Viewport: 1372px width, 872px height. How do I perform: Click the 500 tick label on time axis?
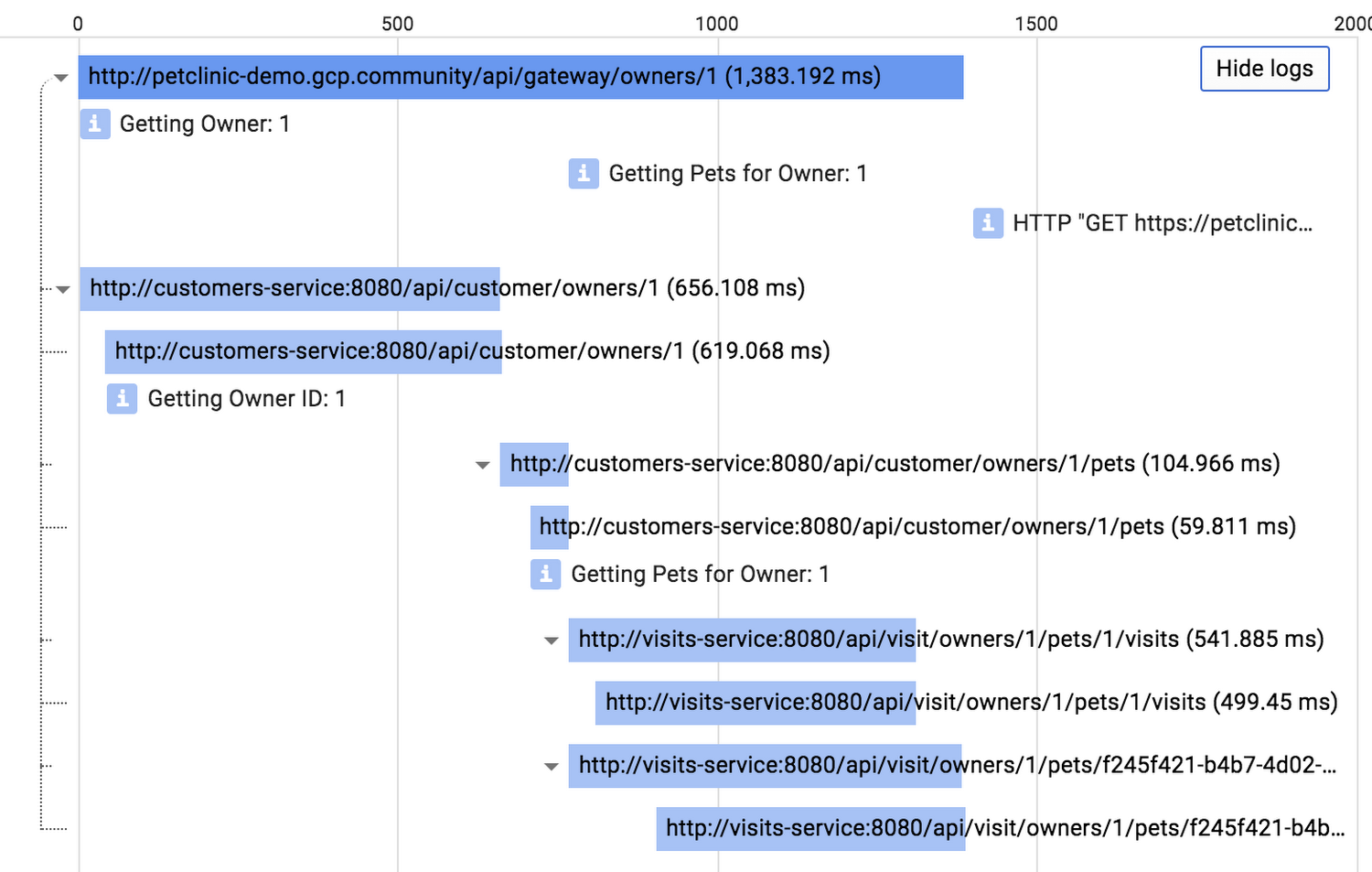pyautogui.click(x=398, y=24)
